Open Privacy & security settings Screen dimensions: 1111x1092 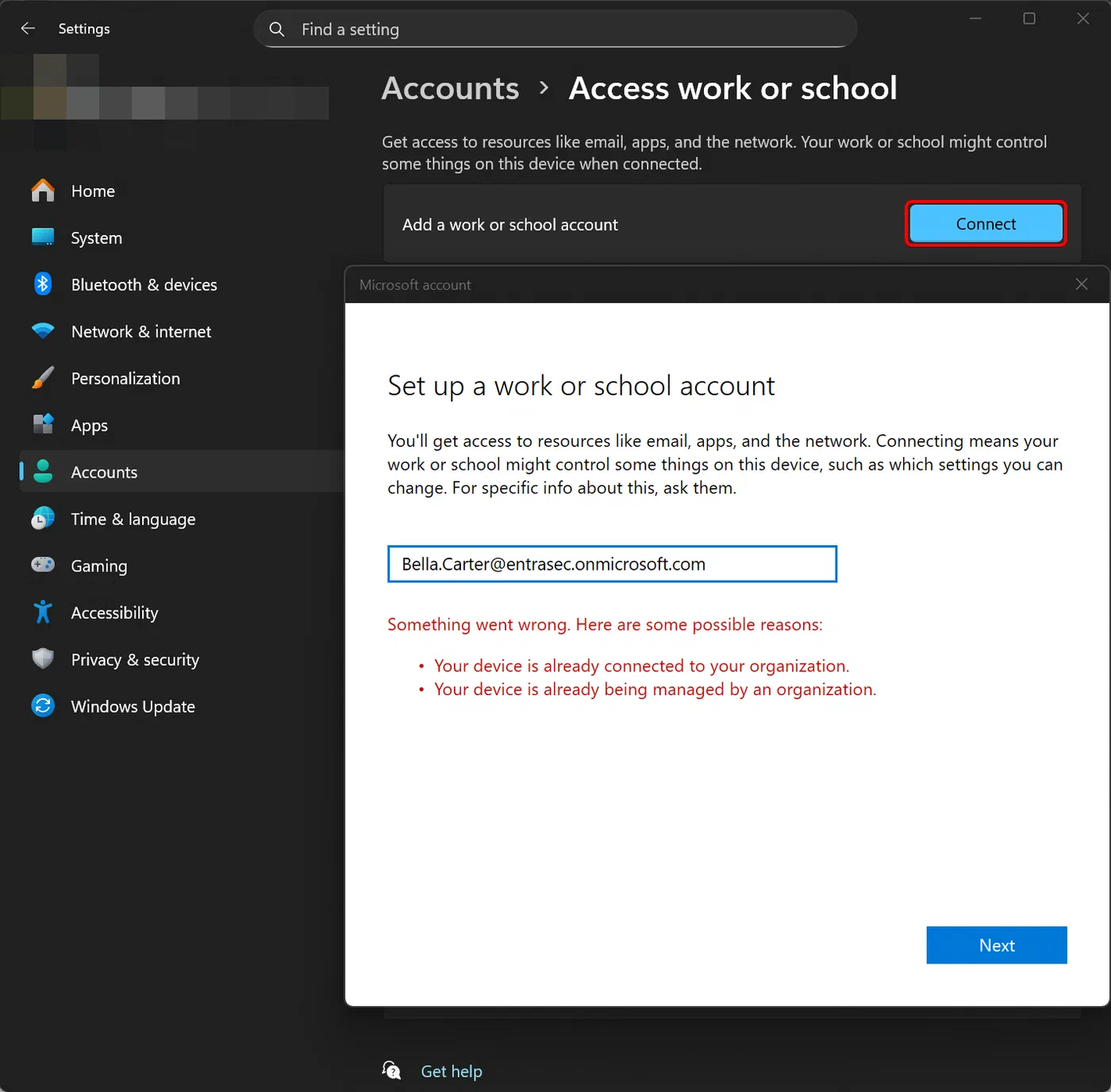[182, 659]
